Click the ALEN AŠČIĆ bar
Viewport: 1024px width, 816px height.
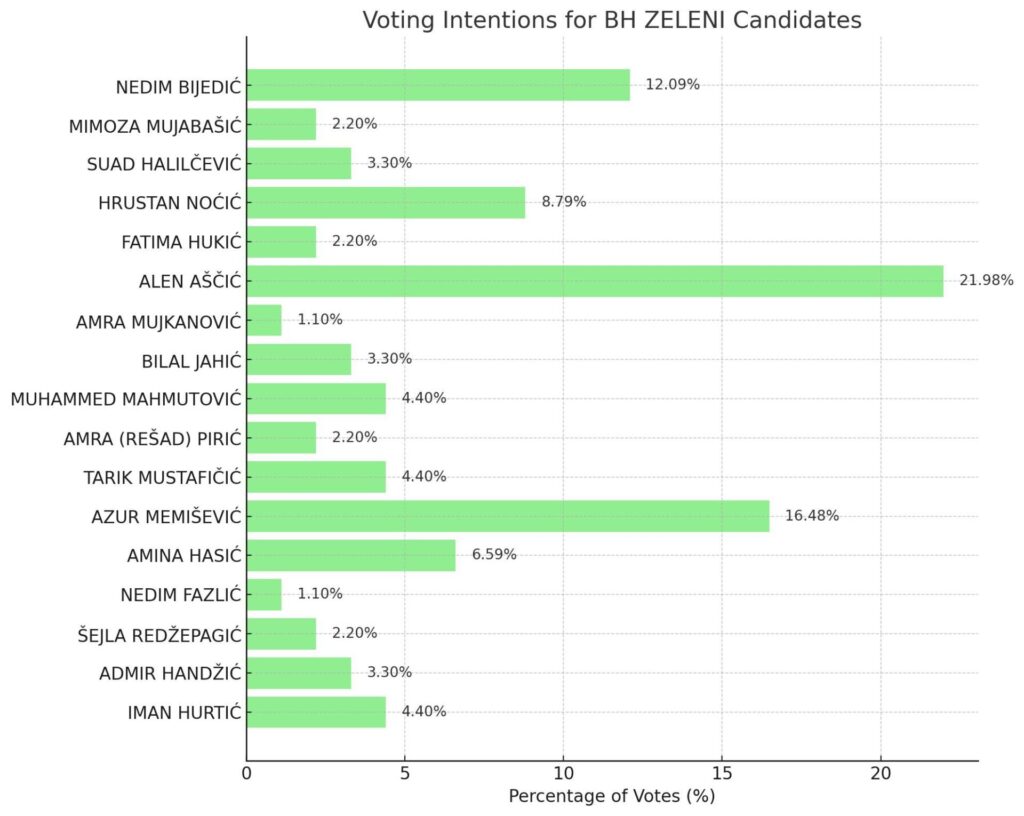point(595,281)
